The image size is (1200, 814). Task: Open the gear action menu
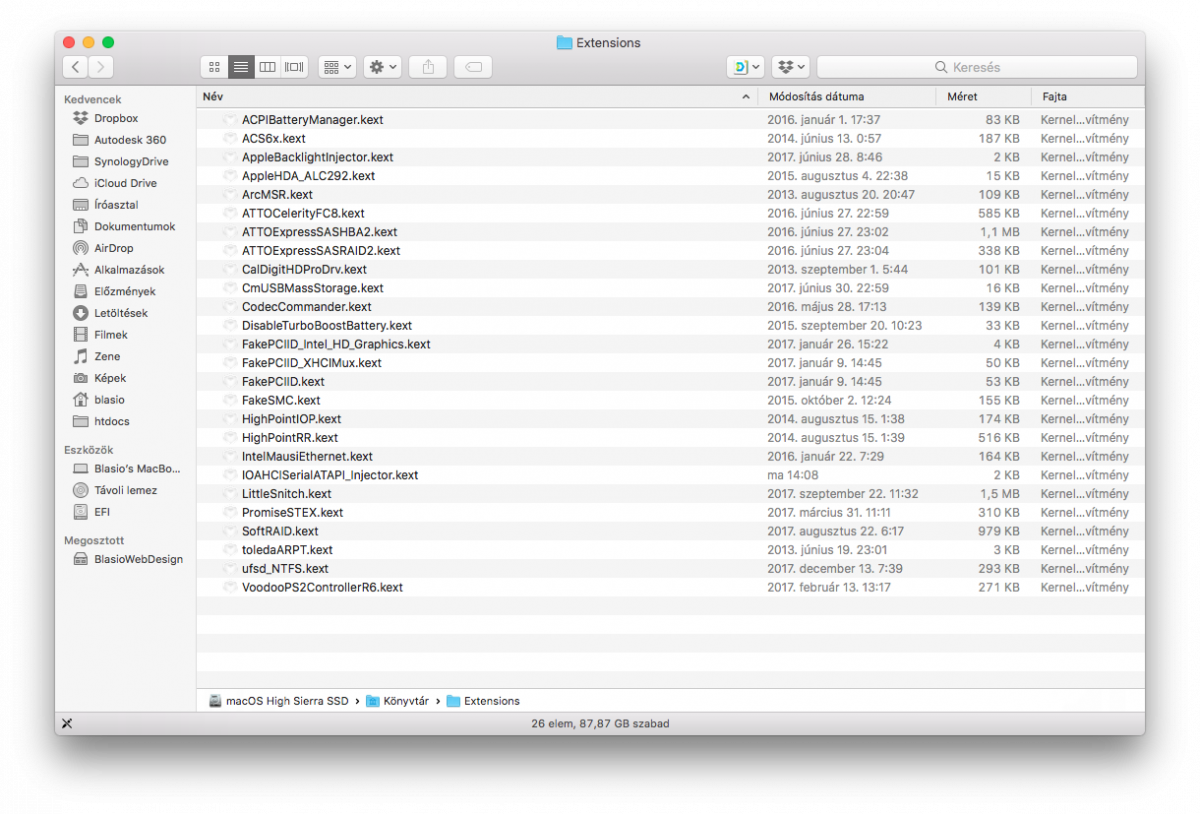pyautogui.click(x=383, y=67)
